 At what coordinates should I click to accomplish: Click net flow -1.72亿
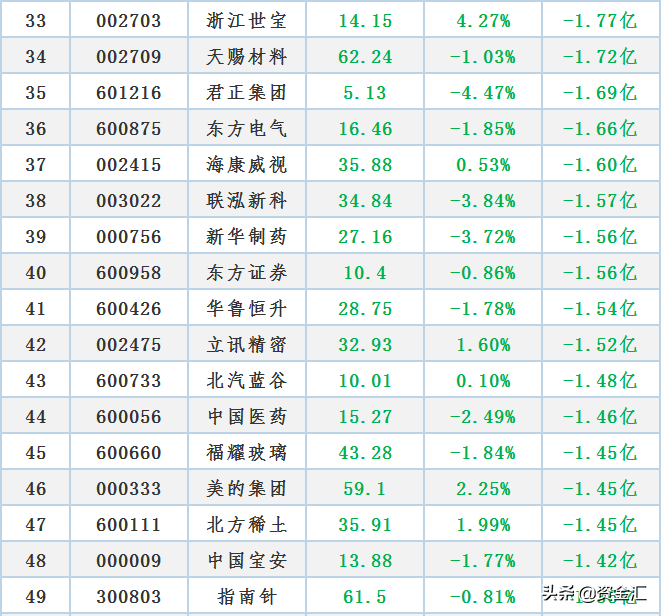(600, 56)
